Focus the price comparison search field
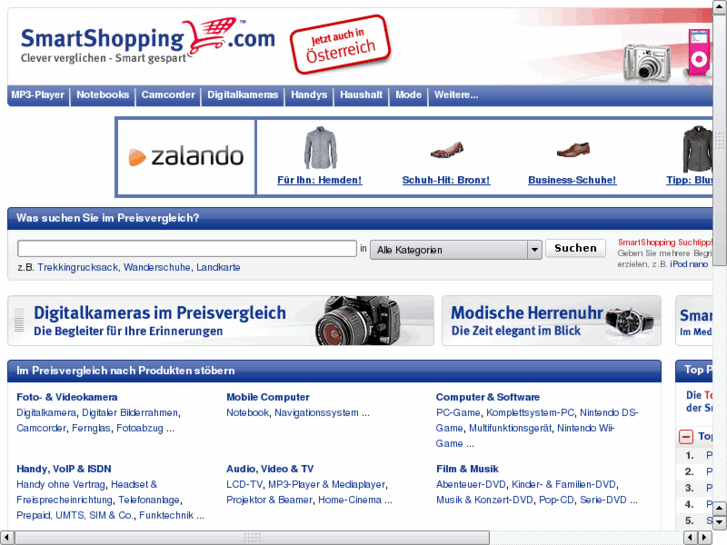This screenshot has width=727, height=545. coord(187,248)
